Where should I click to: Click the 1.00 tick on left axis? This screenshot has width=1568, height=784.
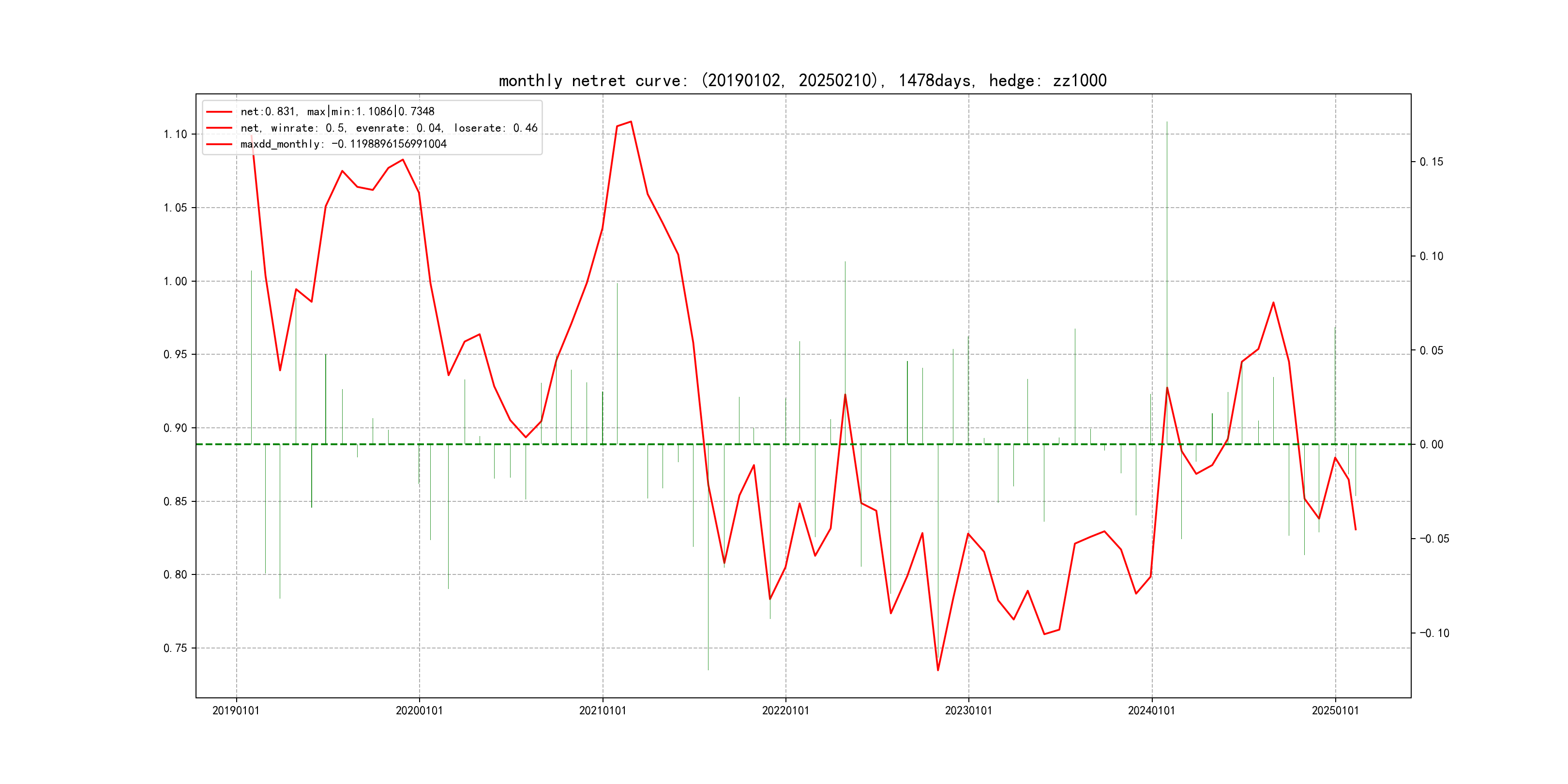coord(175,281)
